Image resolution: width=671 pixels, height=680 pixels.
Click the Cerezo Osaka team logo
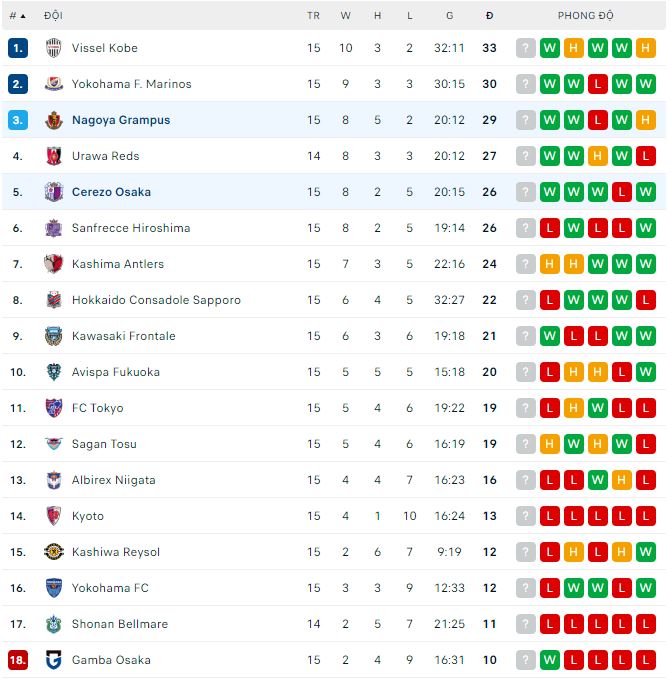(54, 192)
